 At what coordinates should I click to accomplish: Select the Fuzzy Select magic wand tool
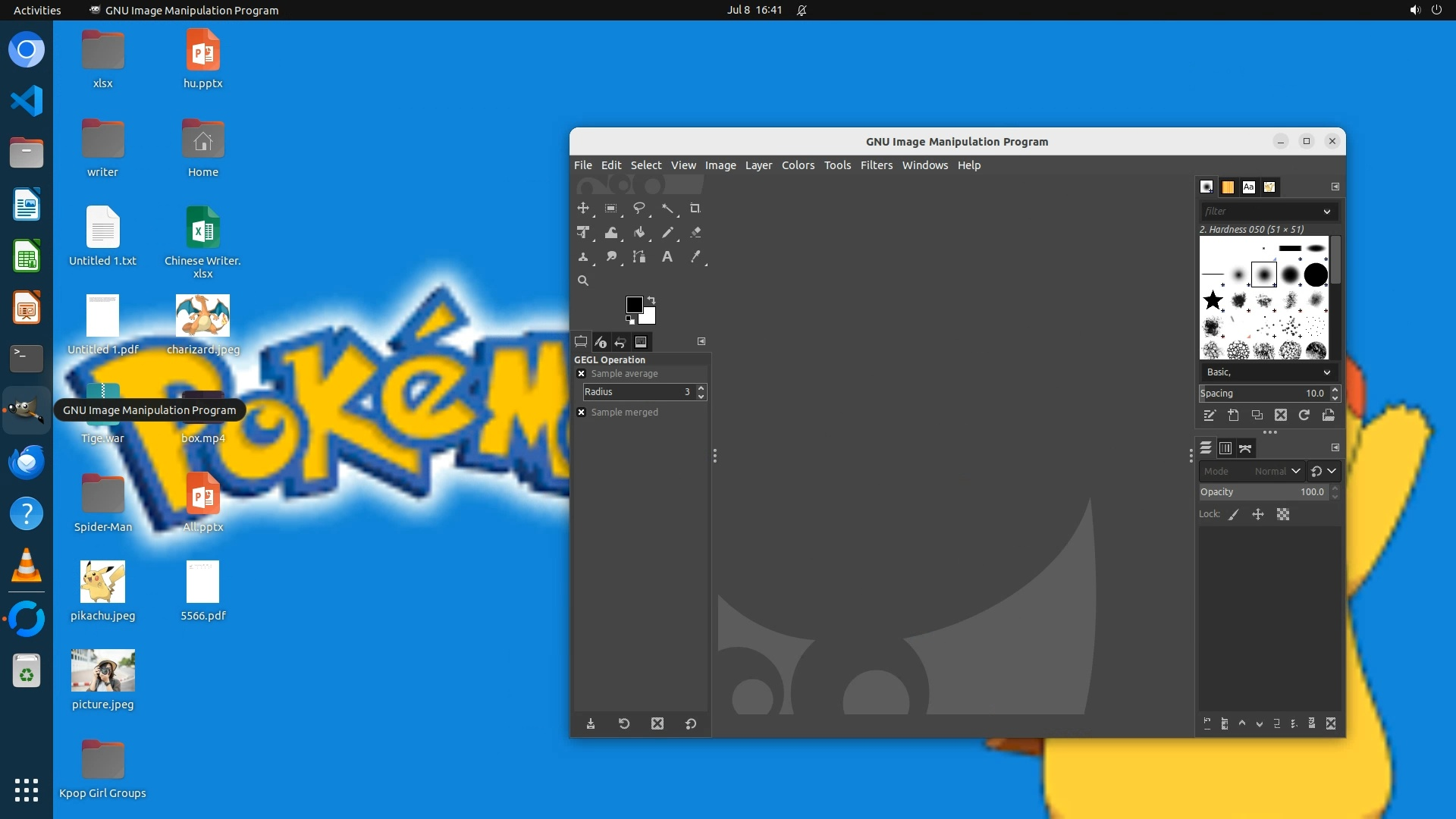(x=667, y=209)
